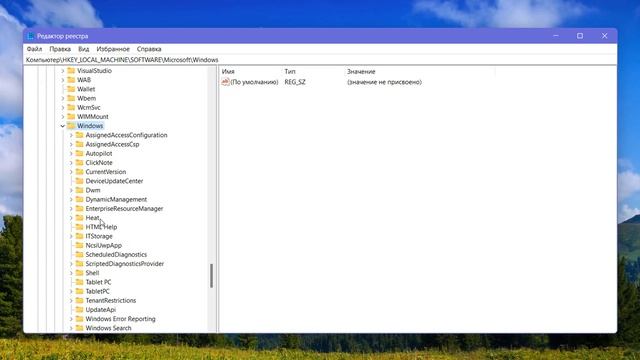The width and height of the screenshot is (640, 360).
Task: Close the Registry Editor window
Action: 604,36
